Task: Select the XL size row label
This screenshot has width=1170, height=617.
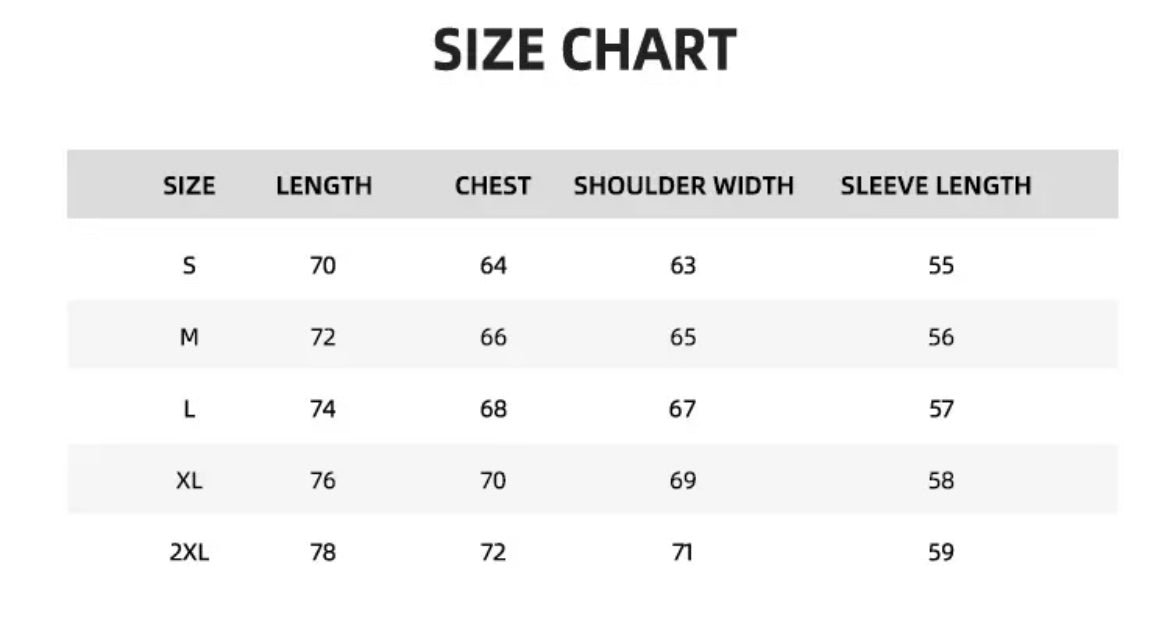Action: [x=189, y=481]
